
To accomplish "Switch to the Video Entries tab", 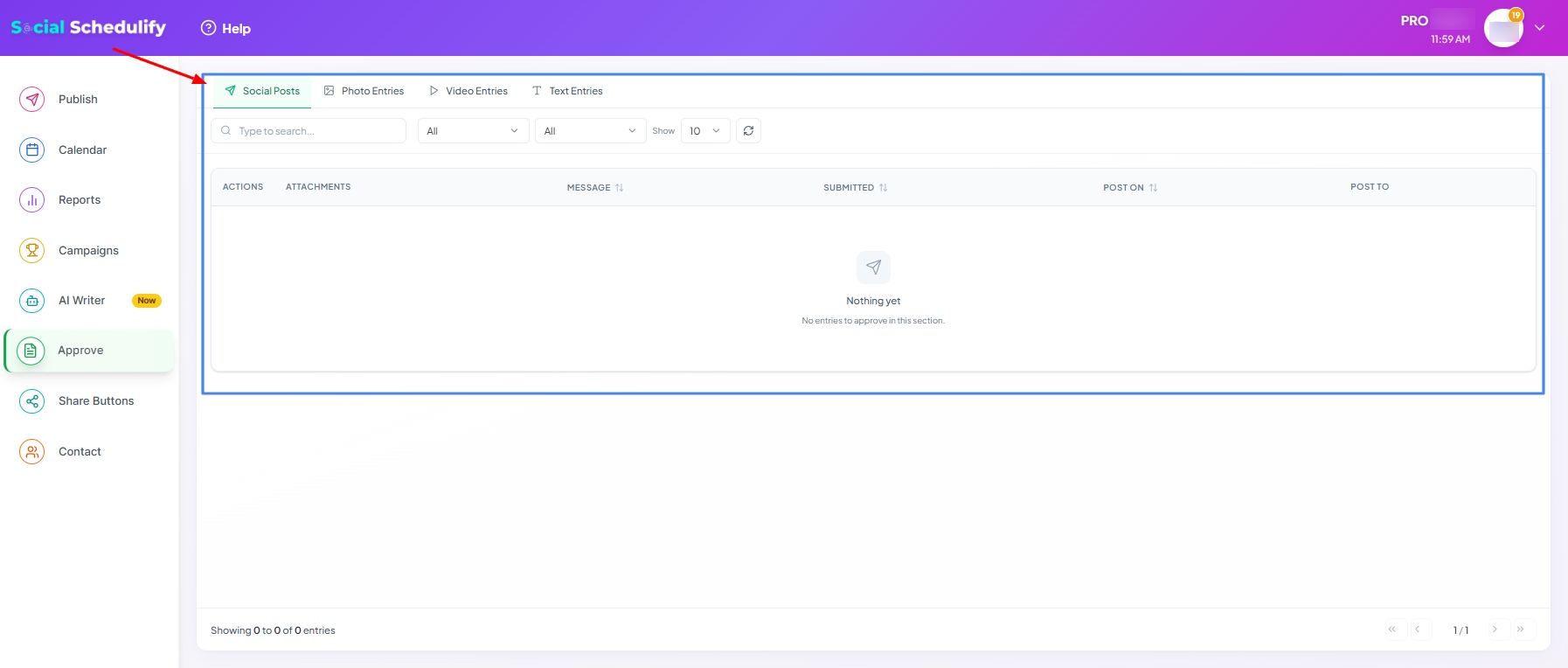I will pos(468,91).
